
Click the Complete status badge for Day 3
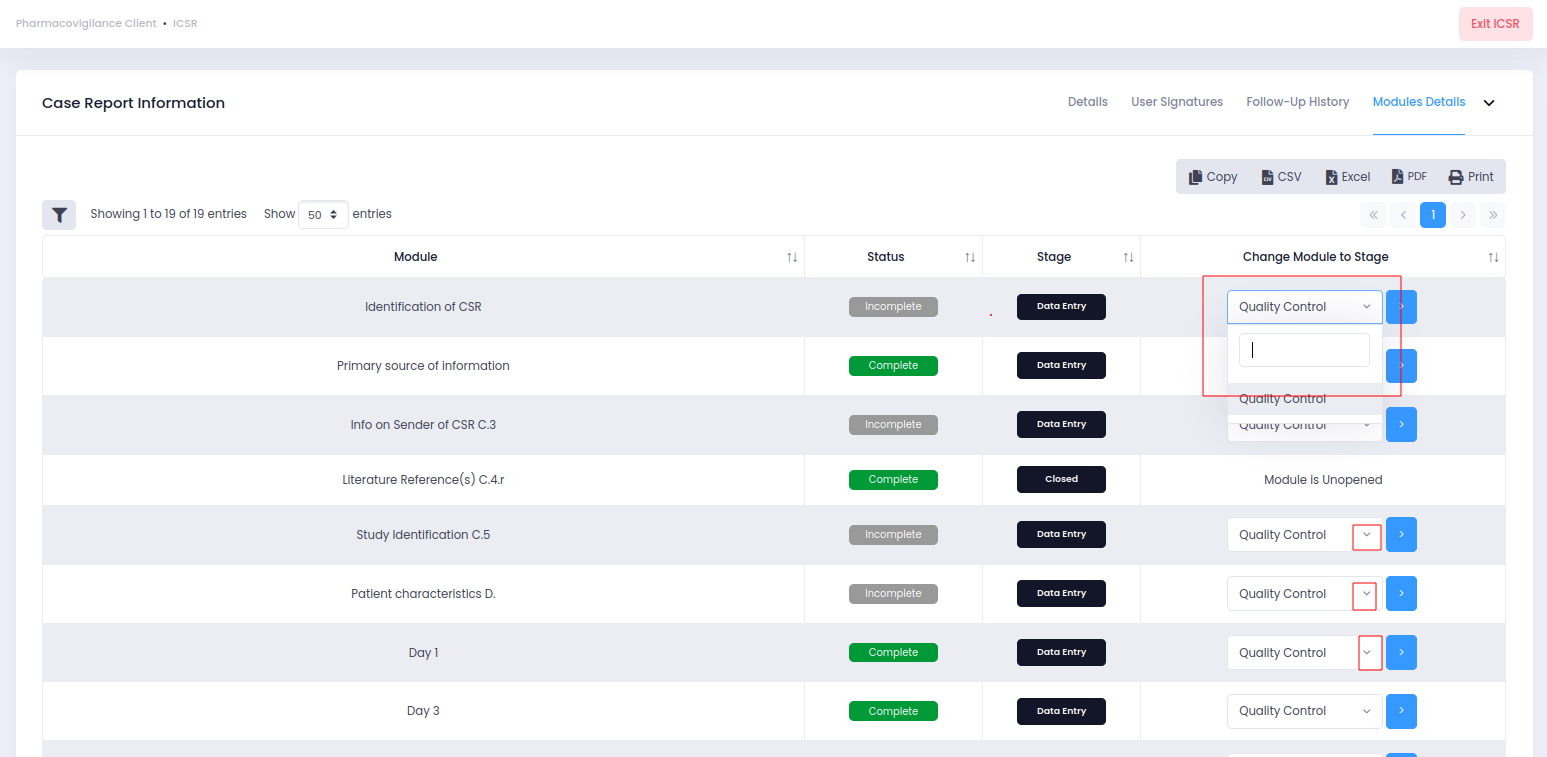[x=893, y=711]
